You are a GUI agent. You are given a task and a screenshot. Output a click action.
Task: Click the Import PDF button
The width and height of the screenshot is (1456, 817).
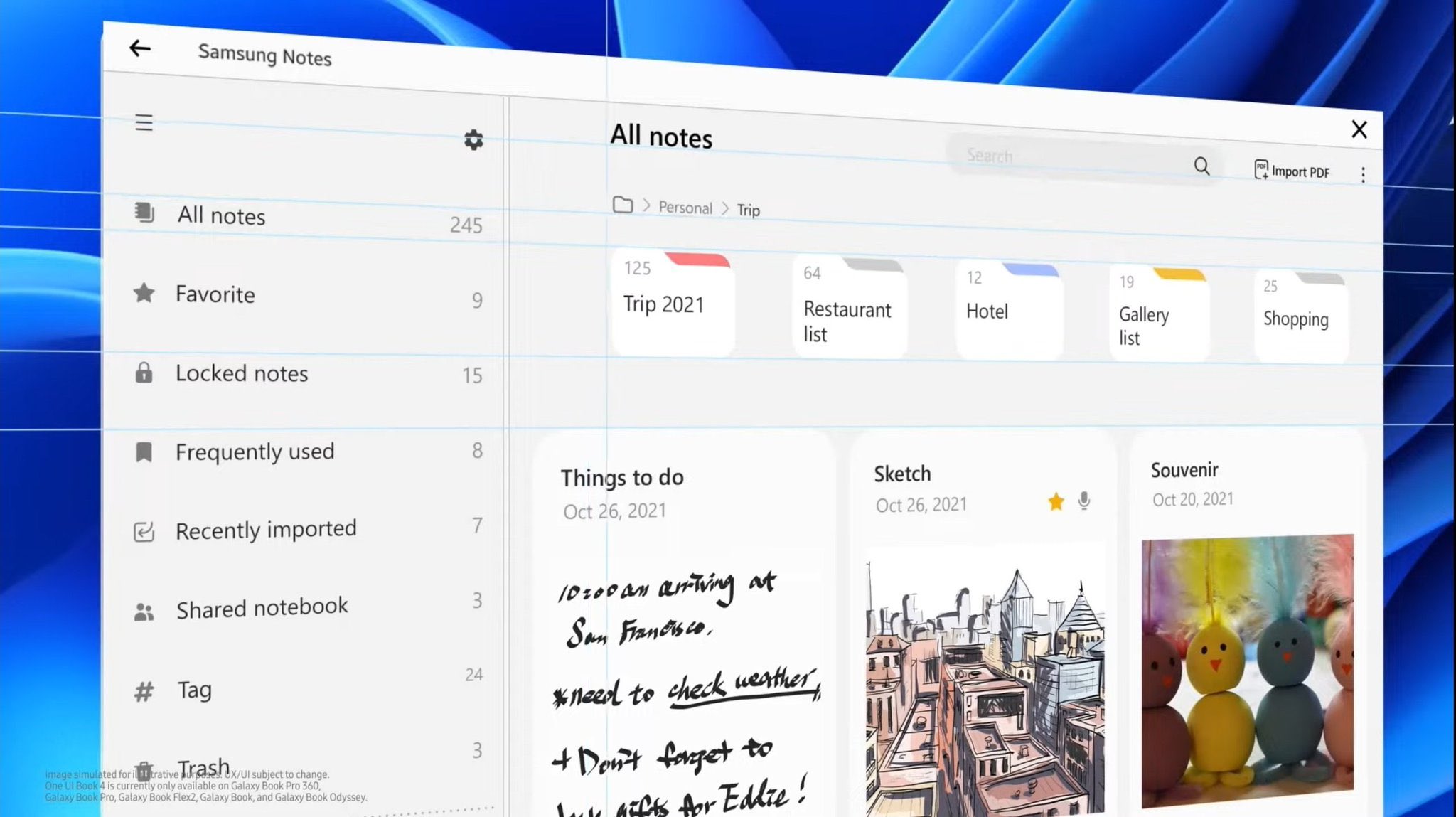coord(1292,171)
